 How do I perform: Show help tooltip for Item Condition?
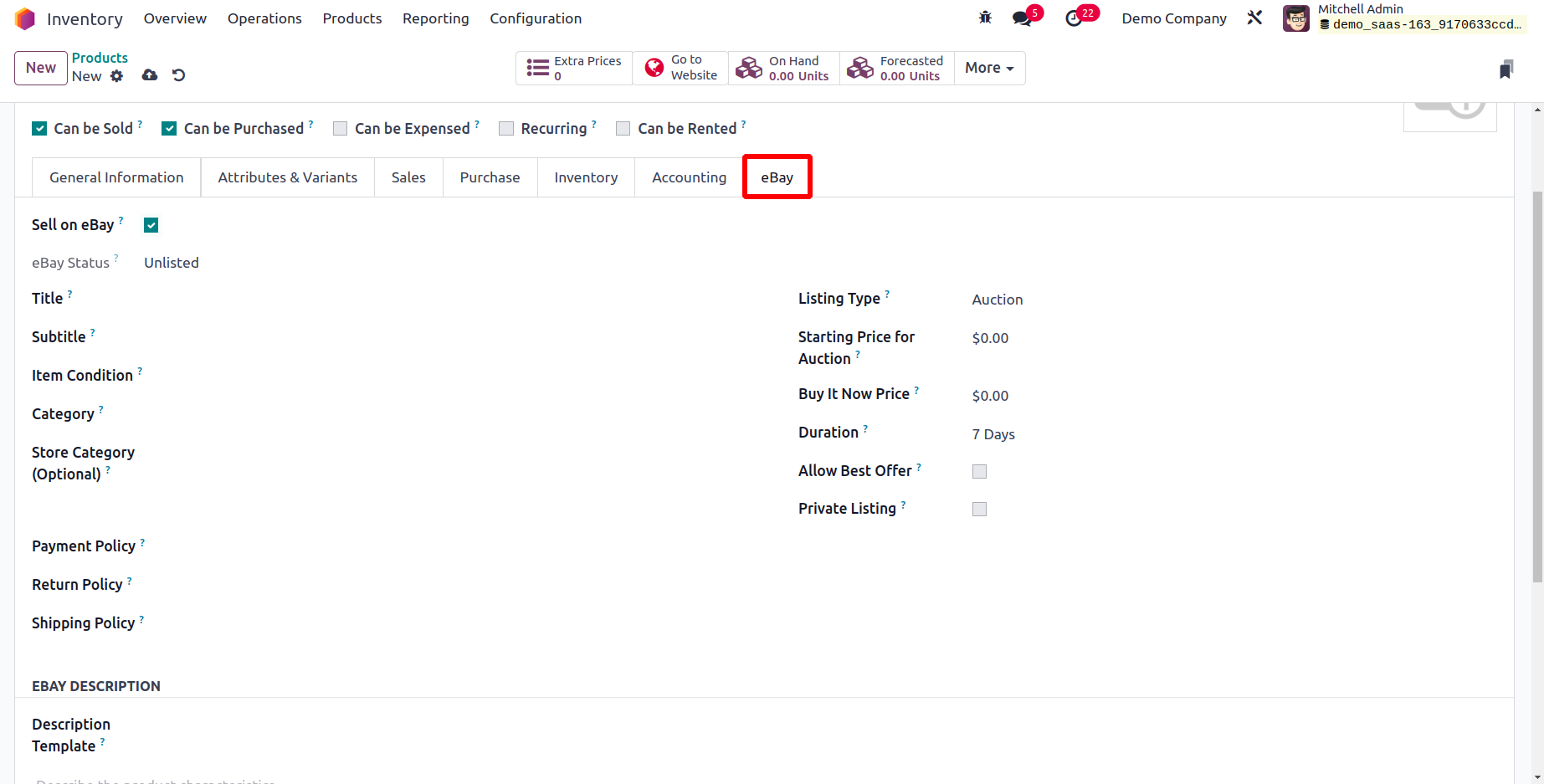pyautogui.click(x=140, y=371)
